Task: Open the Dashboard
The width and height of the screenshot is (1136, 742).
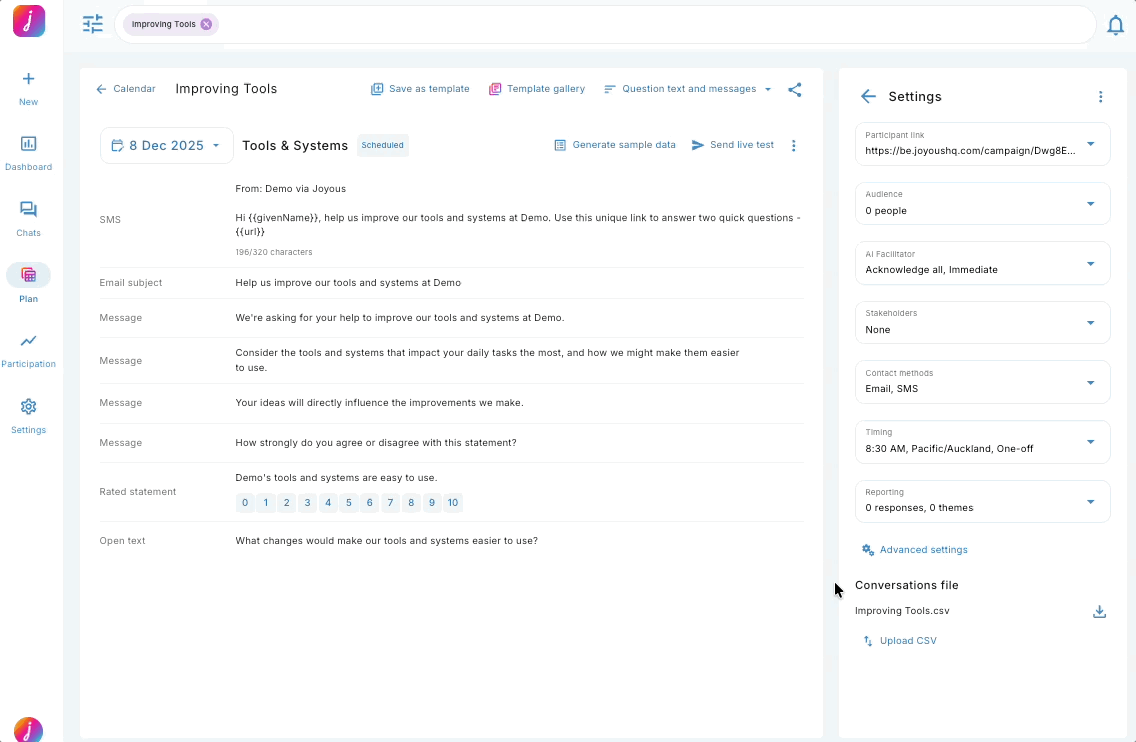Action: pos(28,150)
